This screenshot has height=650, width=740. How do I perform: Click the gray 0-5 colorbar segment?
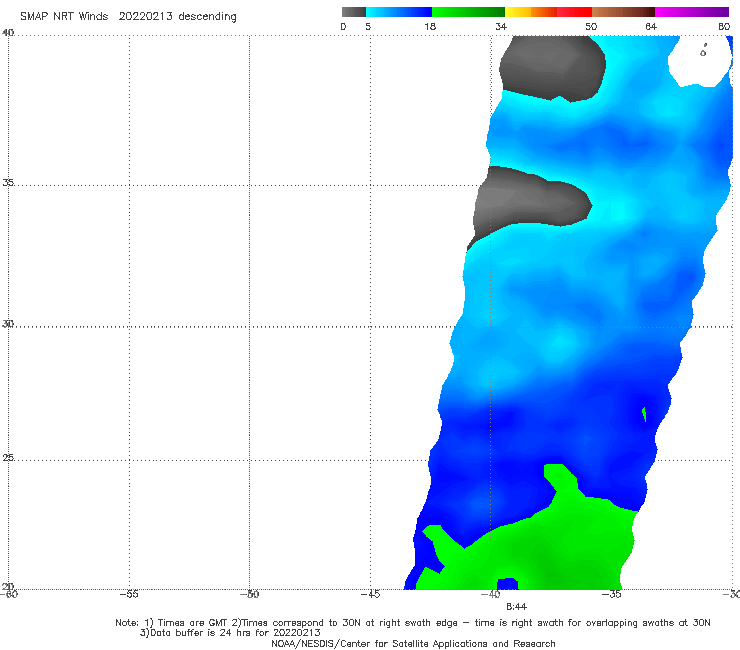[x=354, y=12]
